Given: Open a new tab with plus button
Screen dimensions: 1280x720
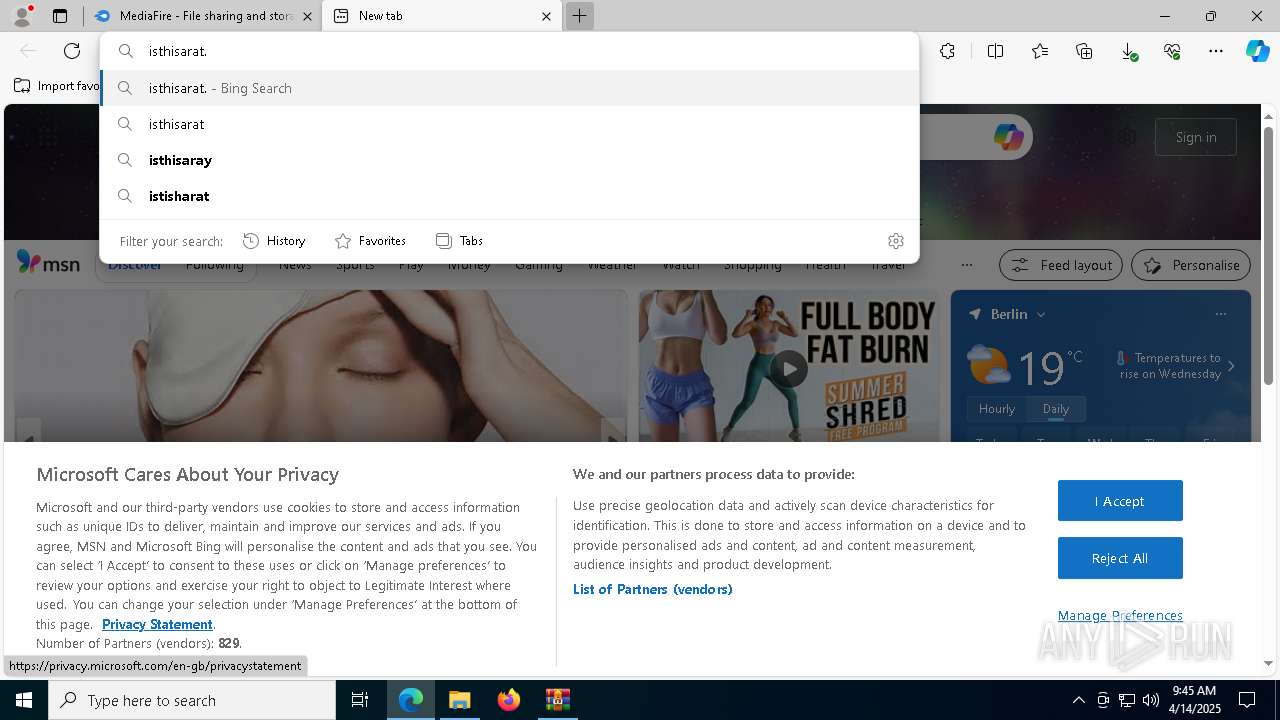Looking at the screenshot, I should pyautogui.click(x=579, y=16).
